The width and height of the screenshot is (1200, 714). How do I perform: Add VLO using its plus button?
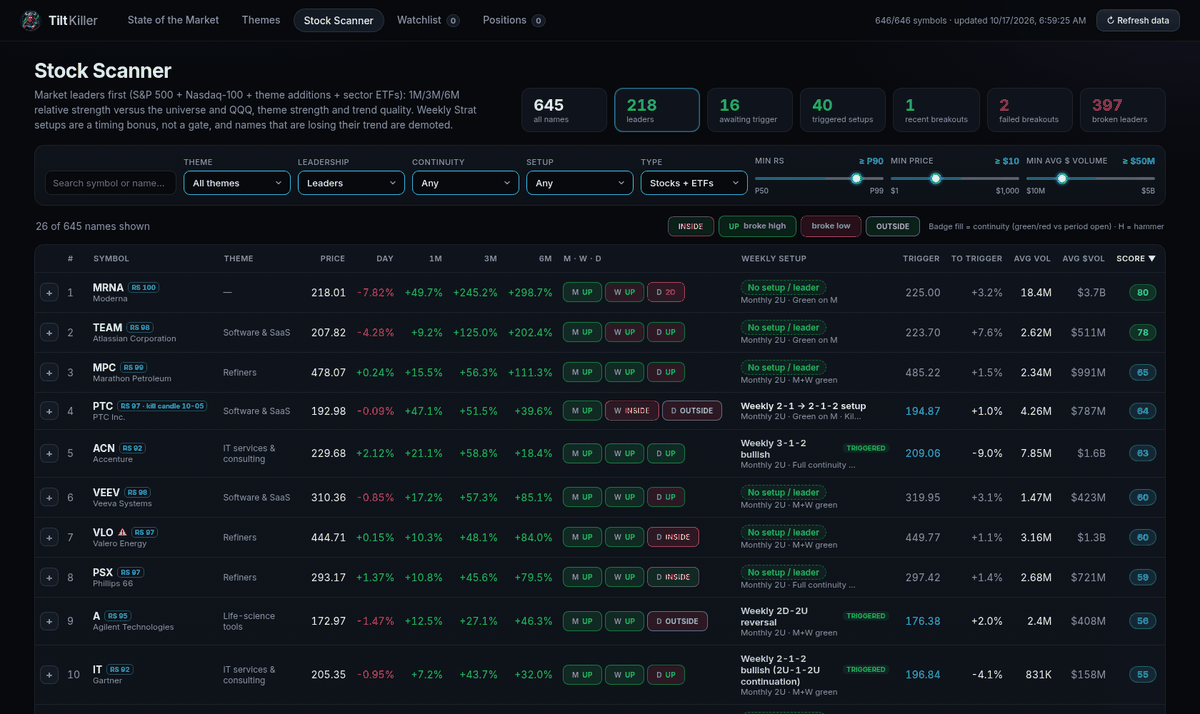coord(49,537)
